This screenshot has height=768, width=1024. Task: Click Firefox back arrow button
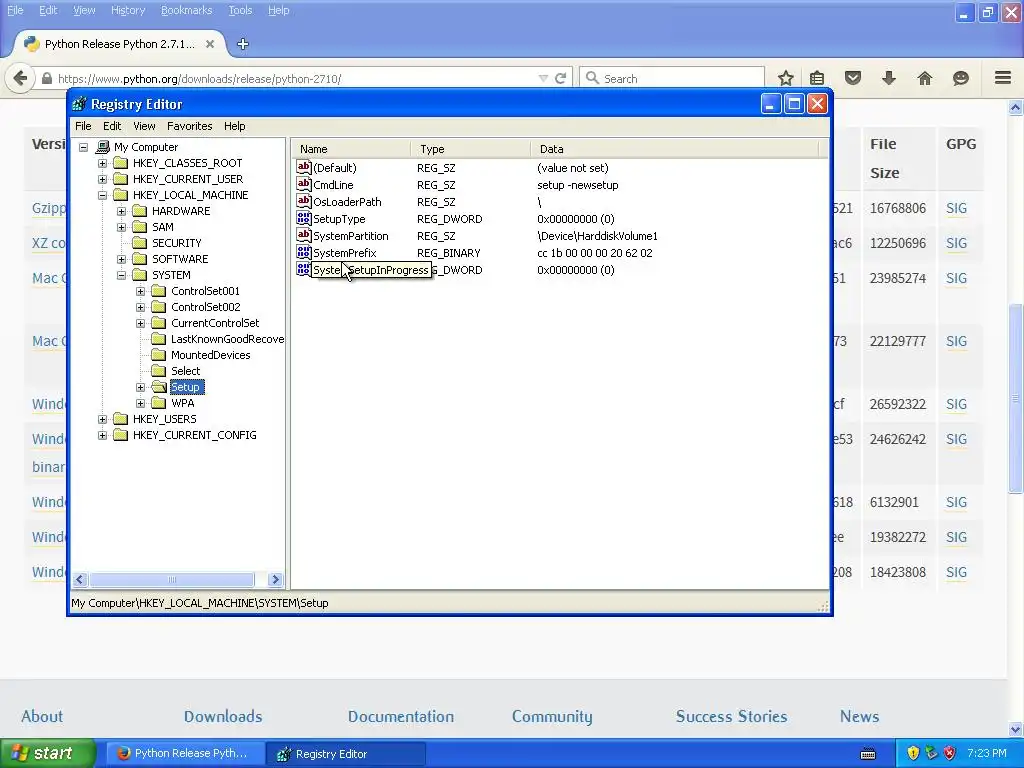point(20,78)
